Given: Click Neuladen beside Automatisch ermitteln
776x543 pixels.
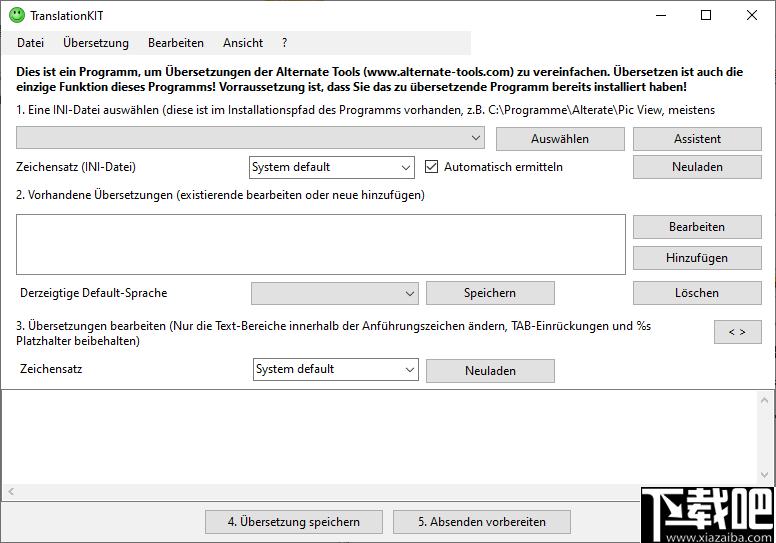Looking at the screenshot, I should coord(697,167).
